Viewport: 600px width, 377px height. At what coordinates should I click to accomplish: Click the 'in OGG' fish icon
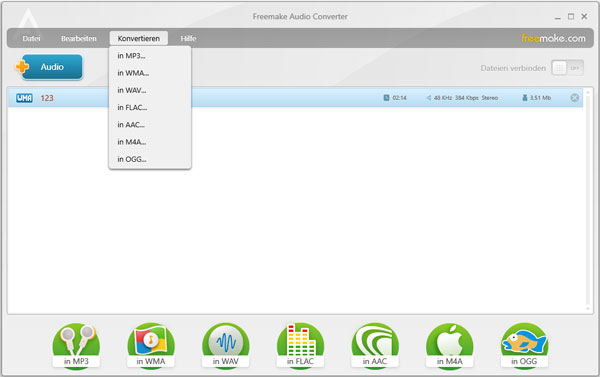[x=524, y=346]
